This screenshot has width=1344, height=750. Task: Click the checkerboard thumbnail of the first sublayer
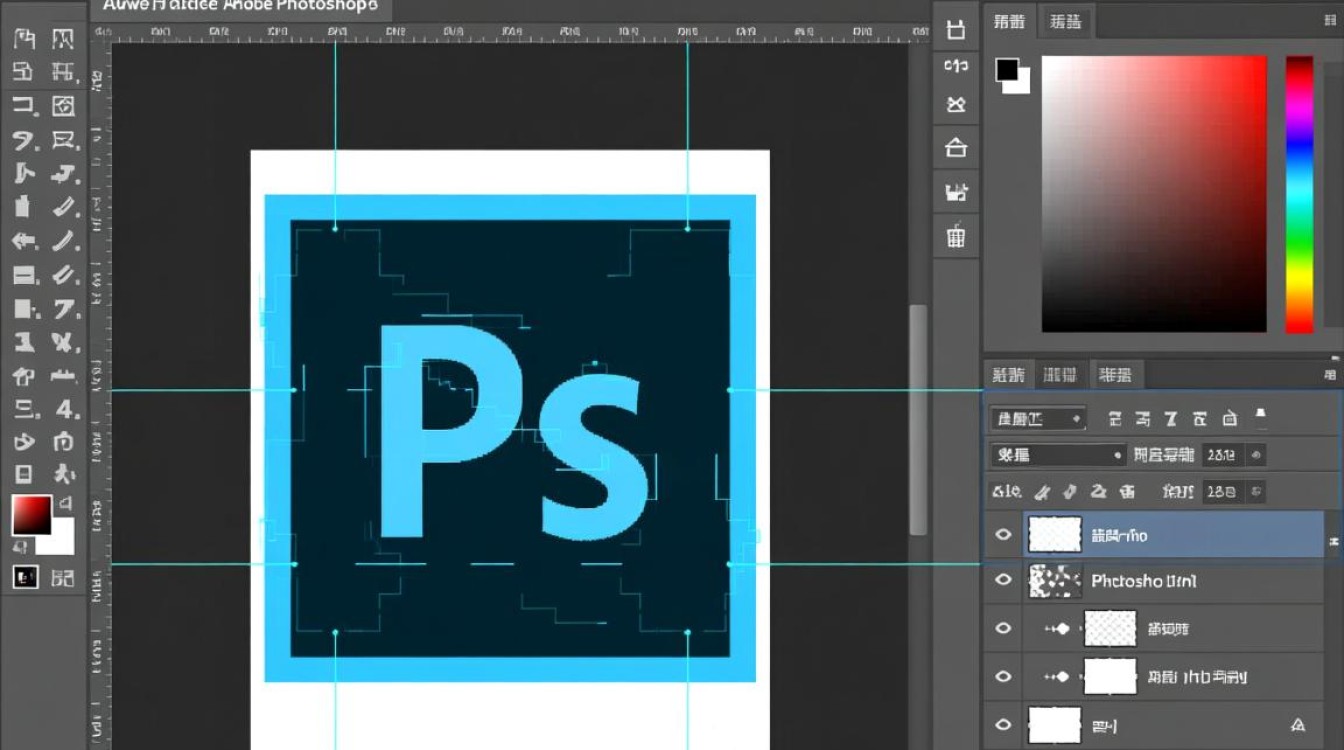(1110, 629)
